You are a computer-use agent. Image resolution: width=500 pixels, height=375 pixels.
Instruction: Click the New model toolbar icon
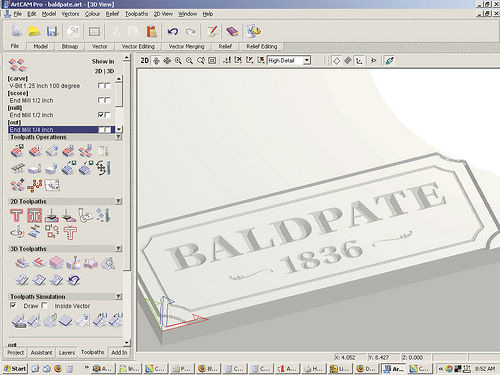tap(16, 32)
